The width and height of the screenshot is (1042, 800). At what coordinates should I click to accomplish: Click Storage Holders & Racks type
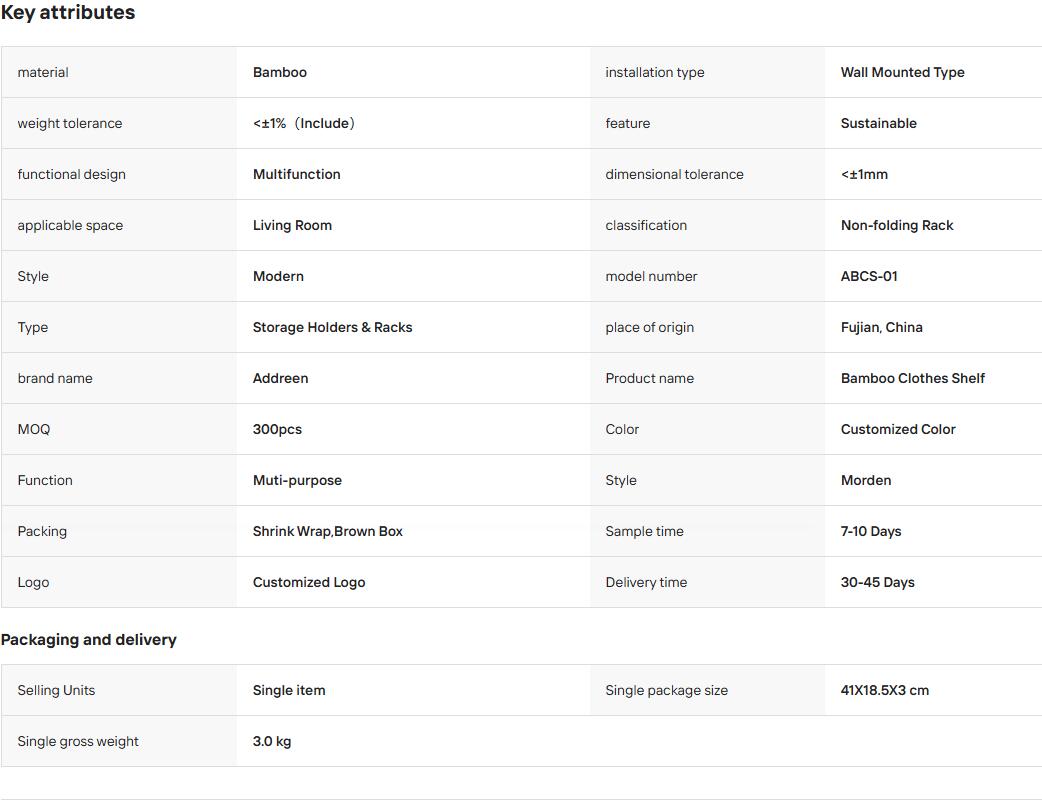(332, 328)
